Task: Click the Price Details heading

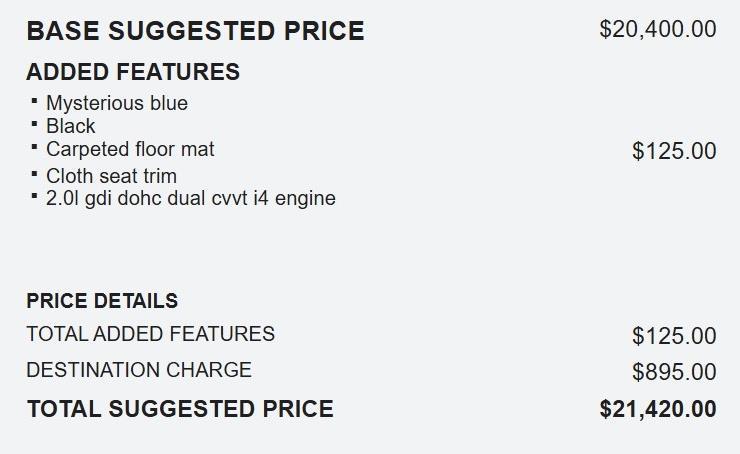Action: [x=102, y=301]
